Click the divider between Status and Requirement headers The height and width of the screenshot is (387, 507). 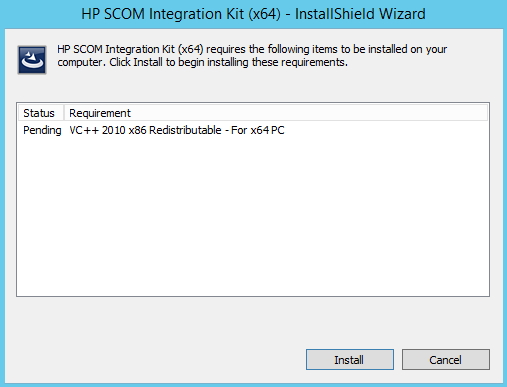click(x=64, y=113)
